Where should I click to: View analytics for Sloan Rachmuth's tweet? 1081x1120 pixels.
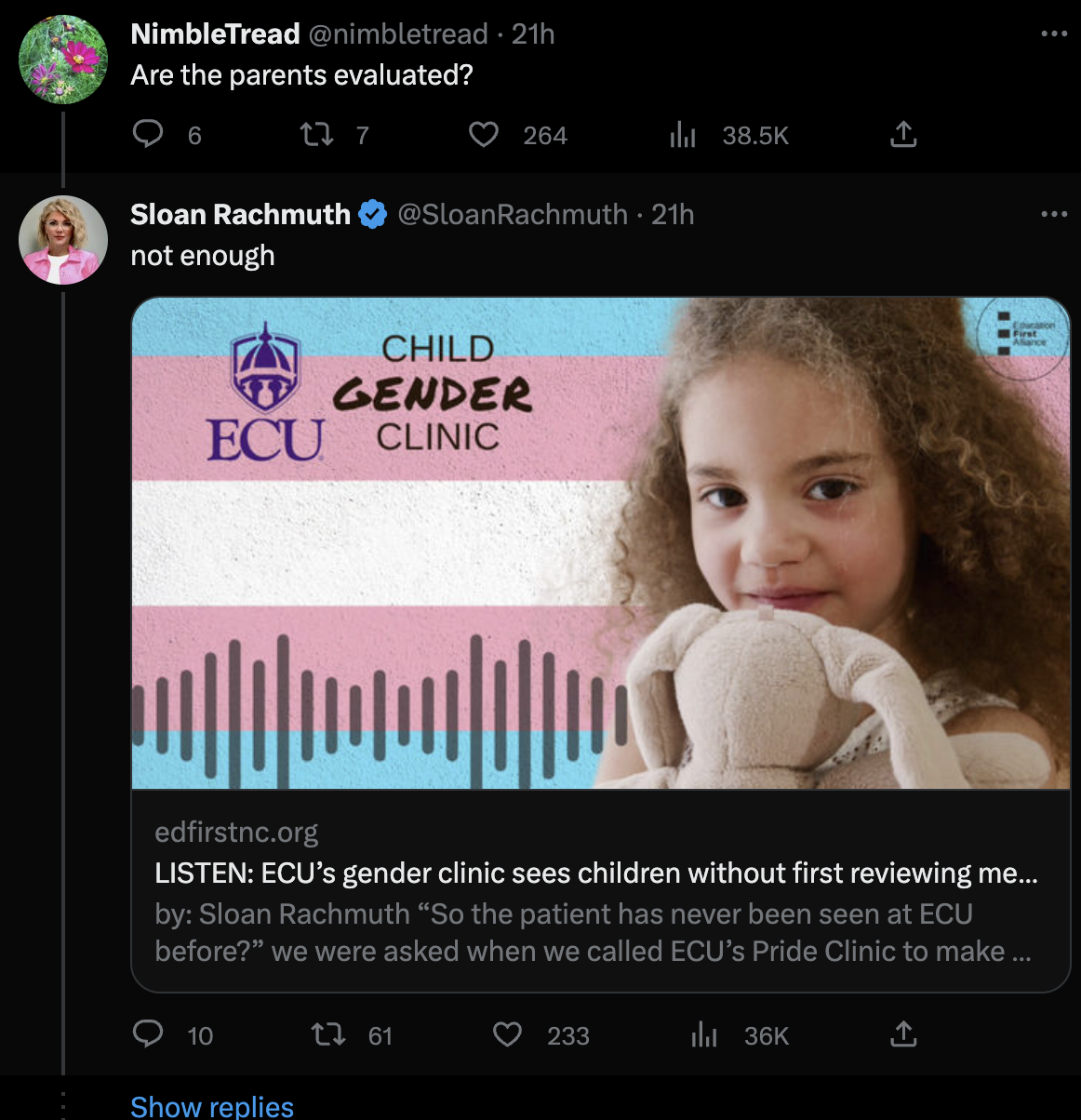(x=704, y=1035)
